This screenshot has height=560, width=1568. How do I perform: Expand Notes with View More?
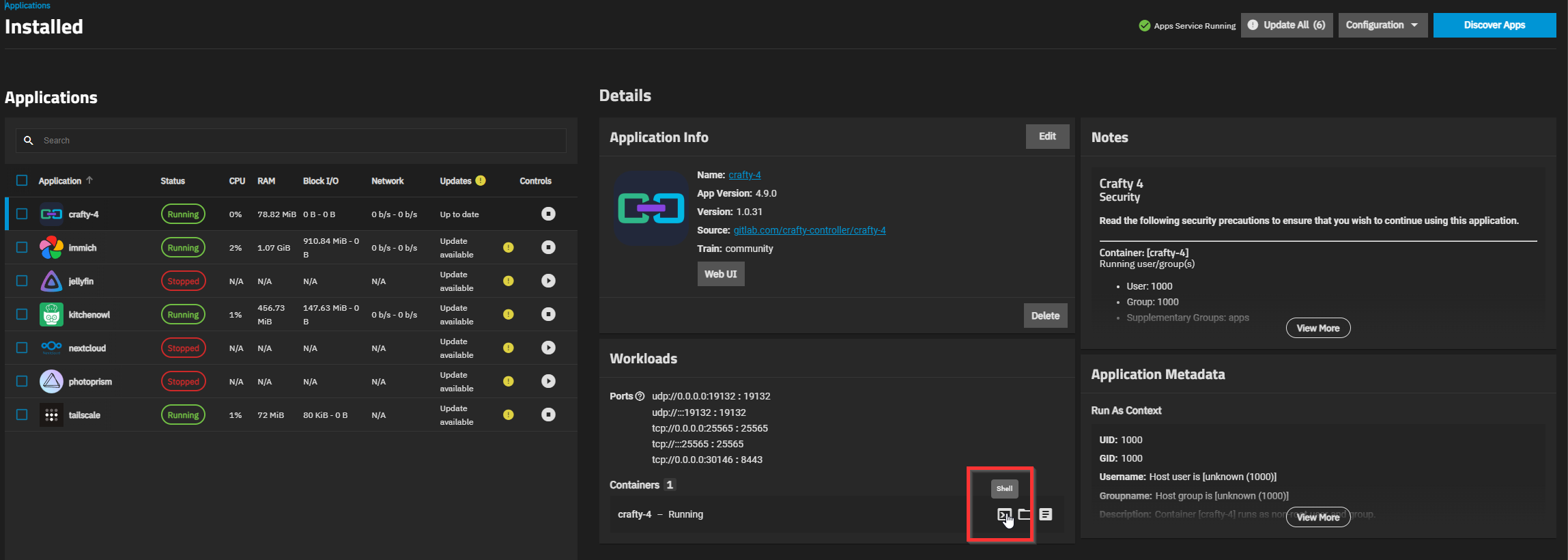coord(1317,328)
